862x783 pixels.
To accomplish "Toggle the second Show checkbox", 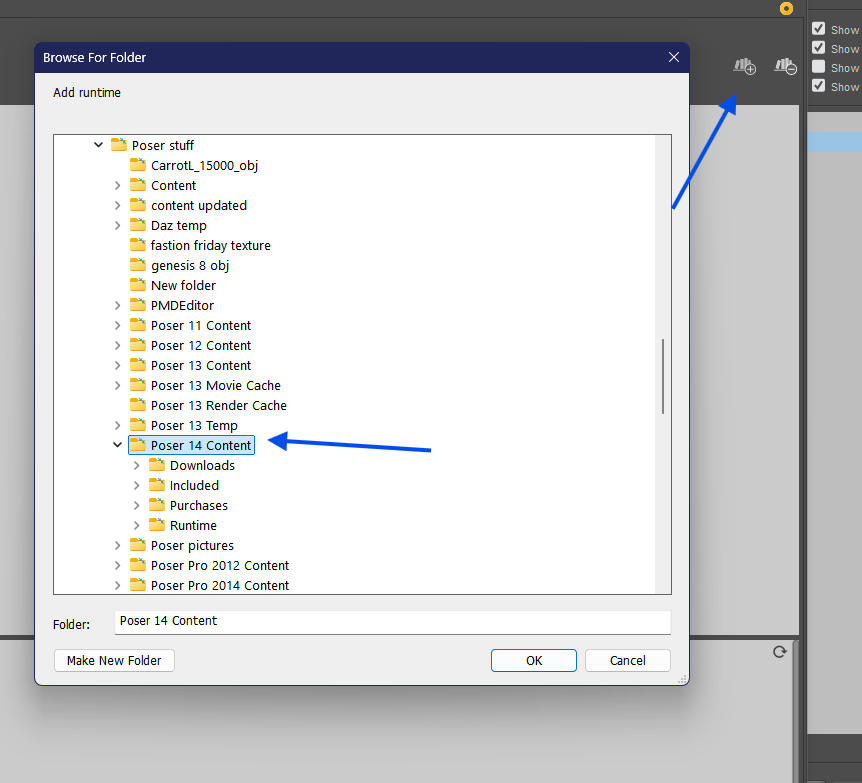I will (x=819, y=48).
